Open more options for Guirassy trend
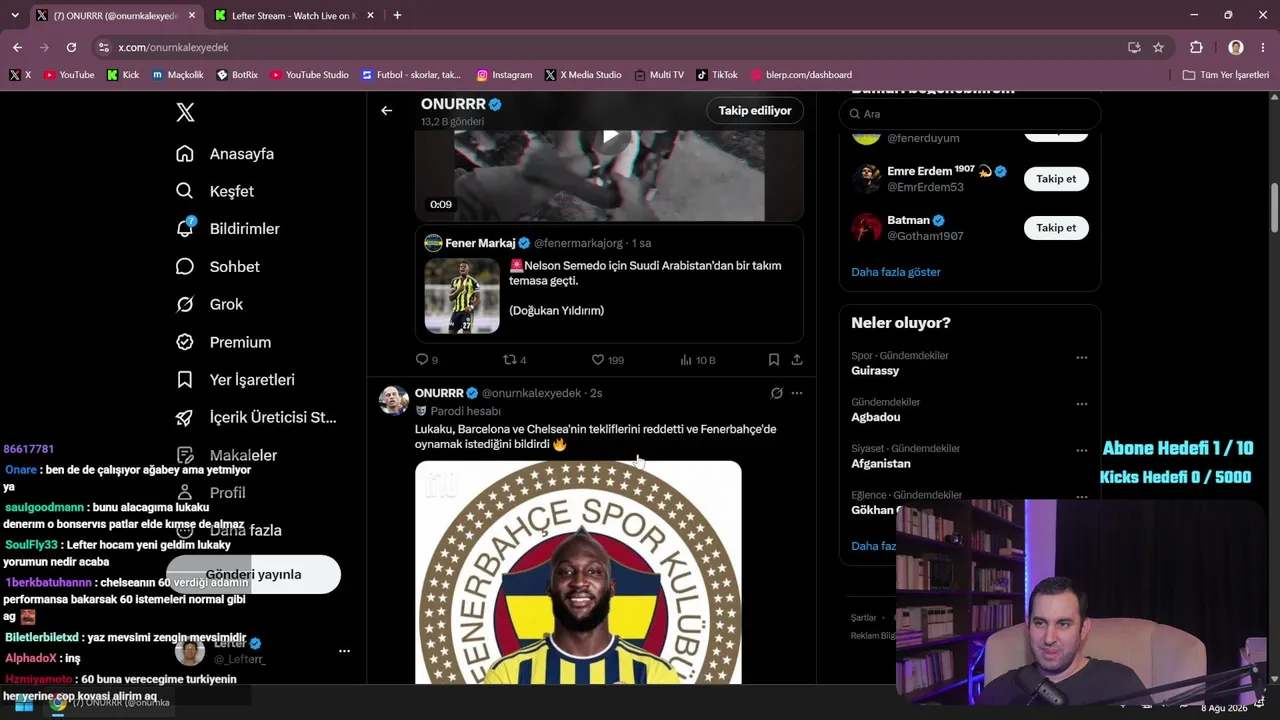This screenshot has width=1280, height=720. tap(1081, 358)
